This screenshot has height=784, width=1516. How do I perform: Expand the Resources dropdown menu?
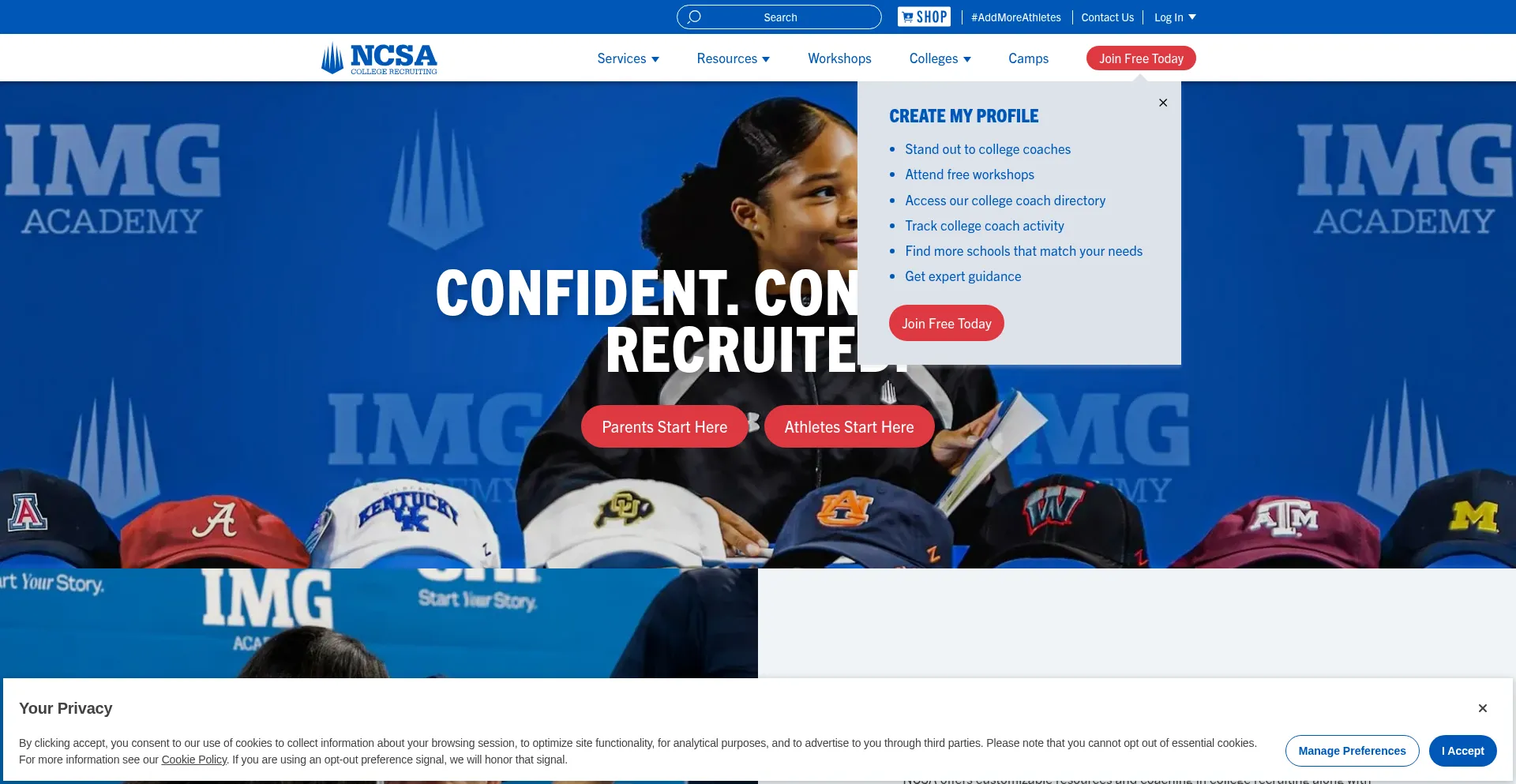(733, 58)
